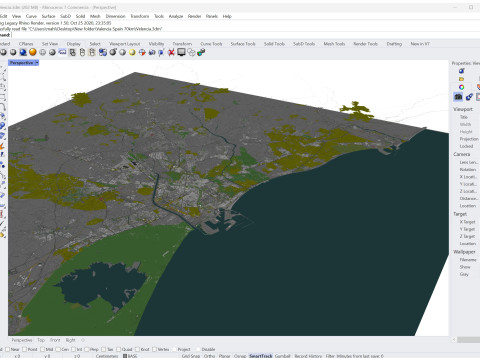Switch to the Curve Tools toolbar tab
This screenshot has height=360, width=480.
(x=211, y=44)
